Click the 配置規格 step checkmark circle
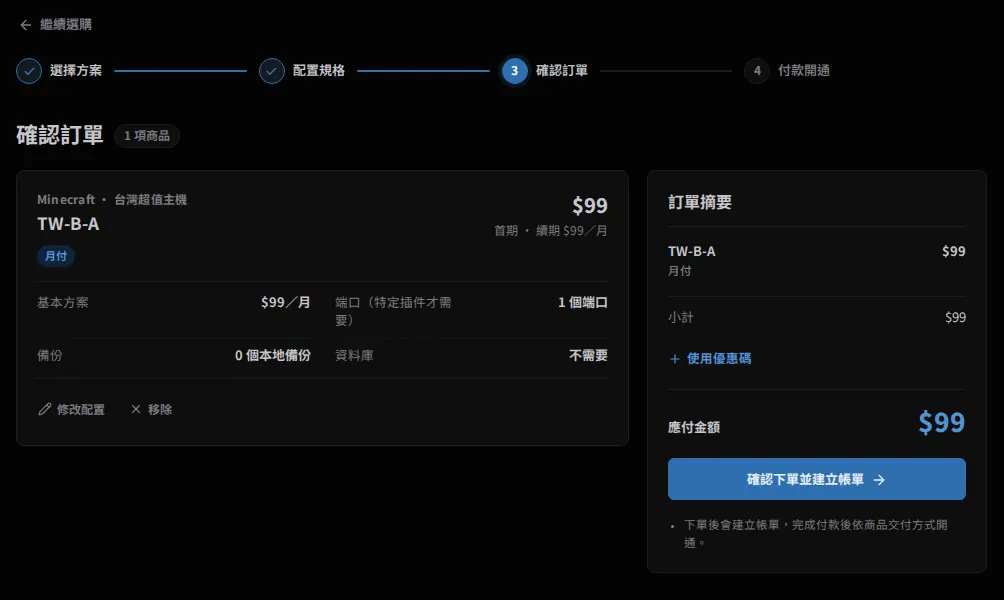 pos(271,71)
